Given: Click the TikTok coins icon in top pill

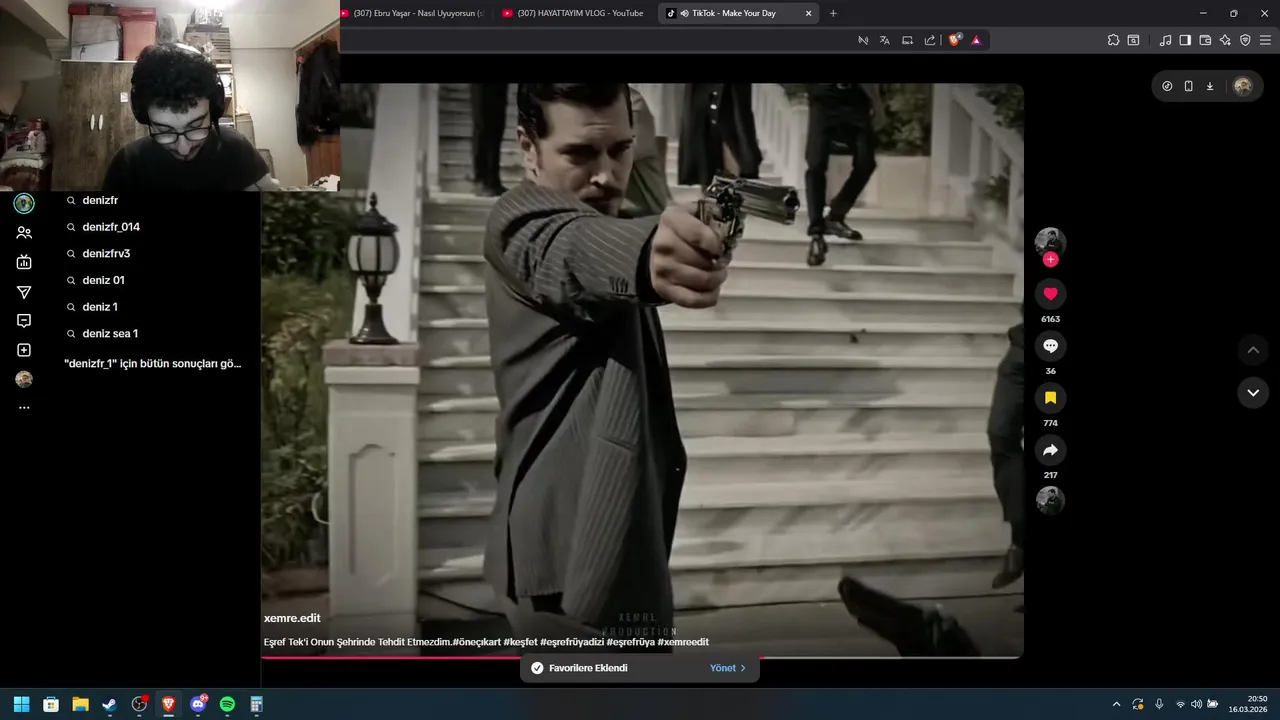Looking at the screenshot, I should [1167, 86].
